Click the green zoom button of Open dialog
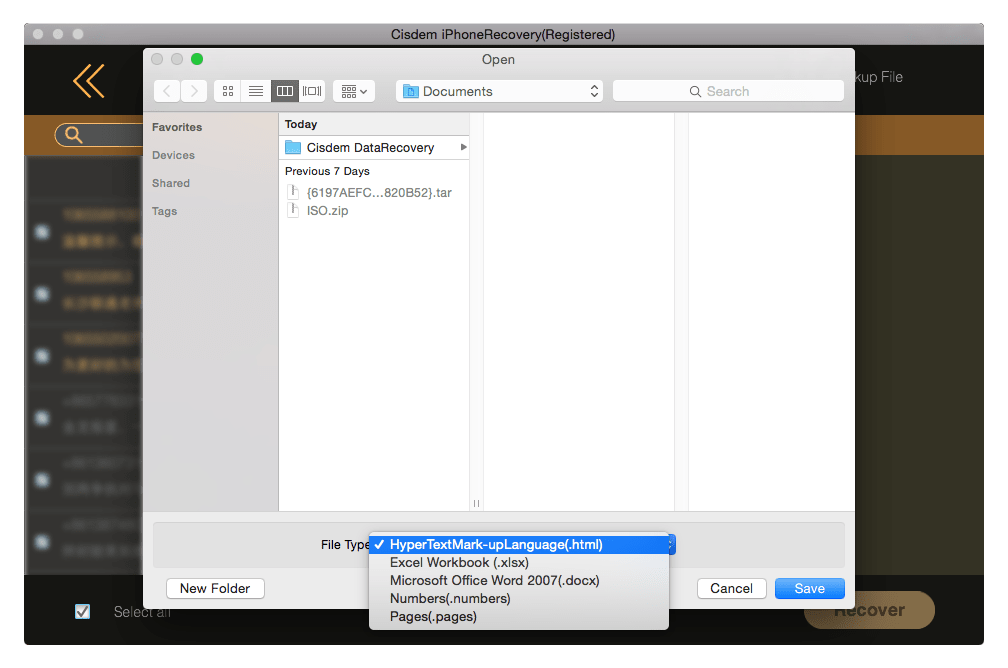Viewport: 1008px width, 668px height. pyautogui.click(x=197, y=59)
